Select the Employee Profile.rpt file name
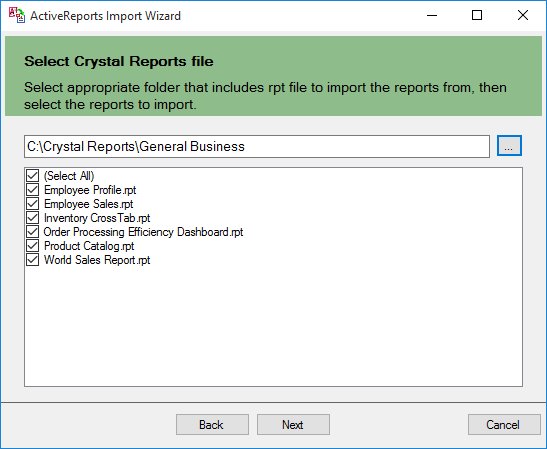 tap(90, 190)
